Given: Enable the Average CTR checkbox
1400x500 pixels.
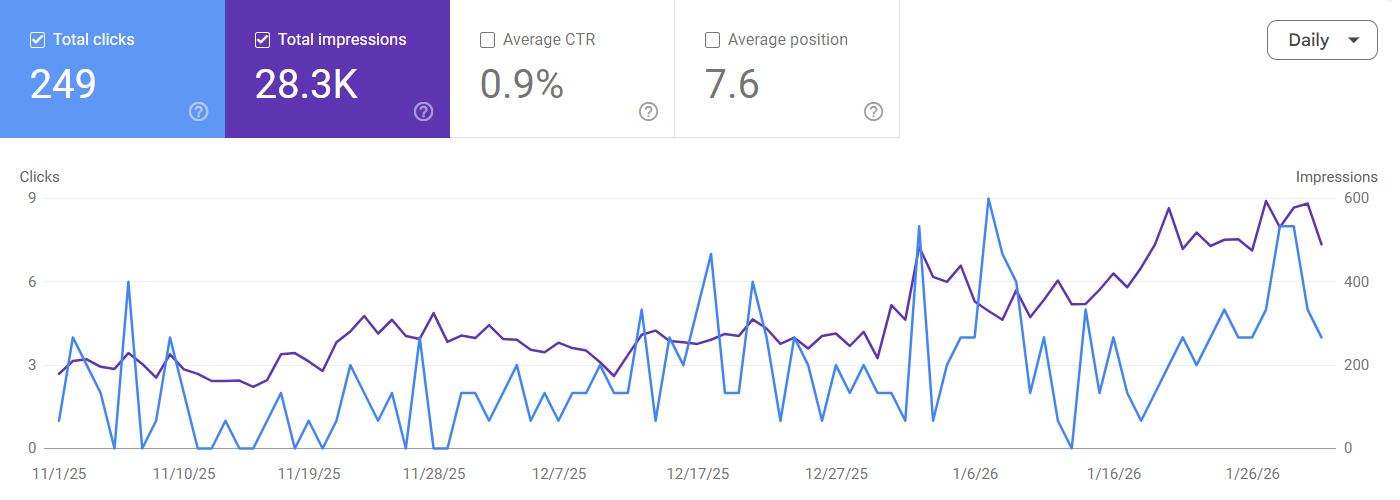Looking at the screenshot, I should click(x=488, y=40).
